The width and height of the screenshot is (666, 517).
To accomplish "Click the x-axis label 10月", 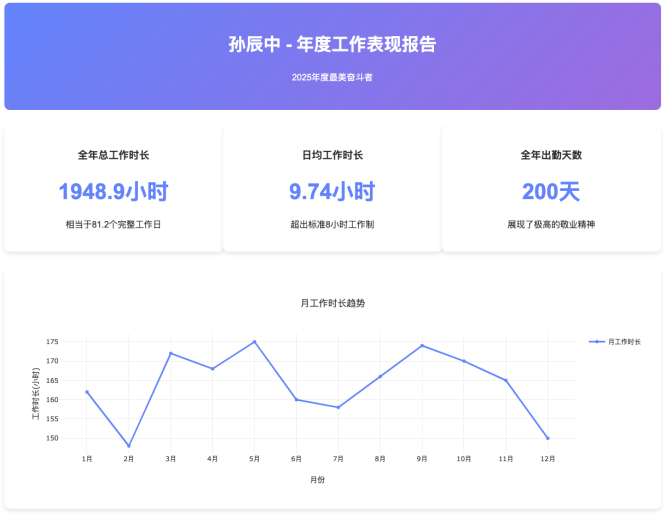I will coord(464,459).
